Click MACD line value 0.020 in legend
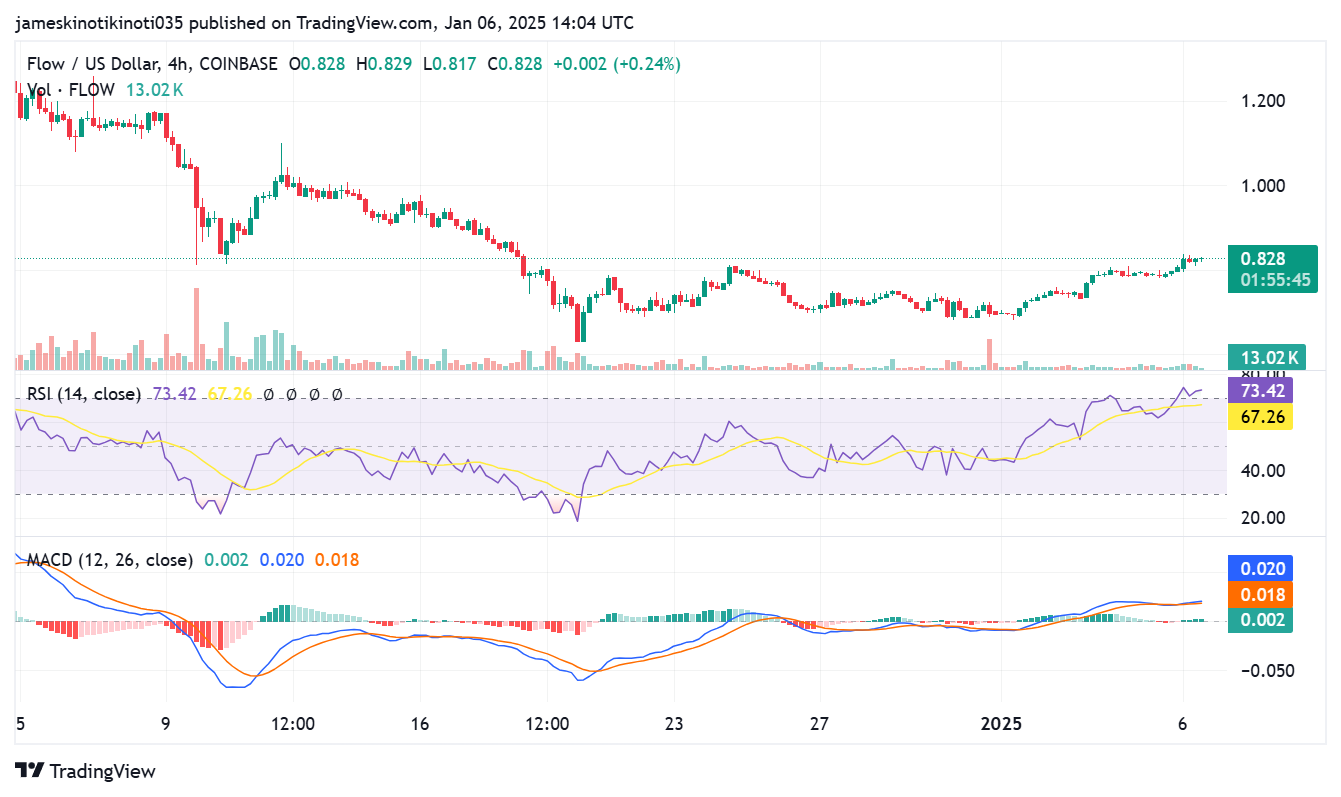This screenshot has width=1341, height=797. click(x=281, y=560)
